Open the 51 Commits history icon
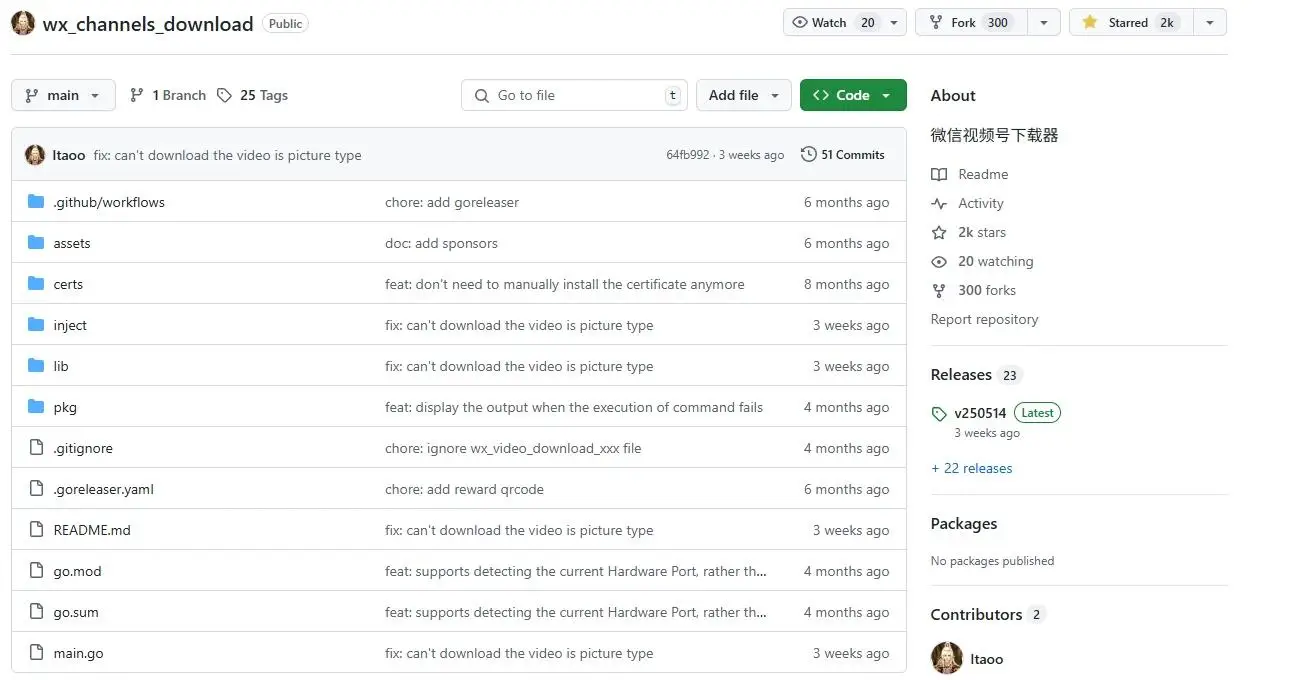Screen dimensions: 1296x680 (808, 155)
